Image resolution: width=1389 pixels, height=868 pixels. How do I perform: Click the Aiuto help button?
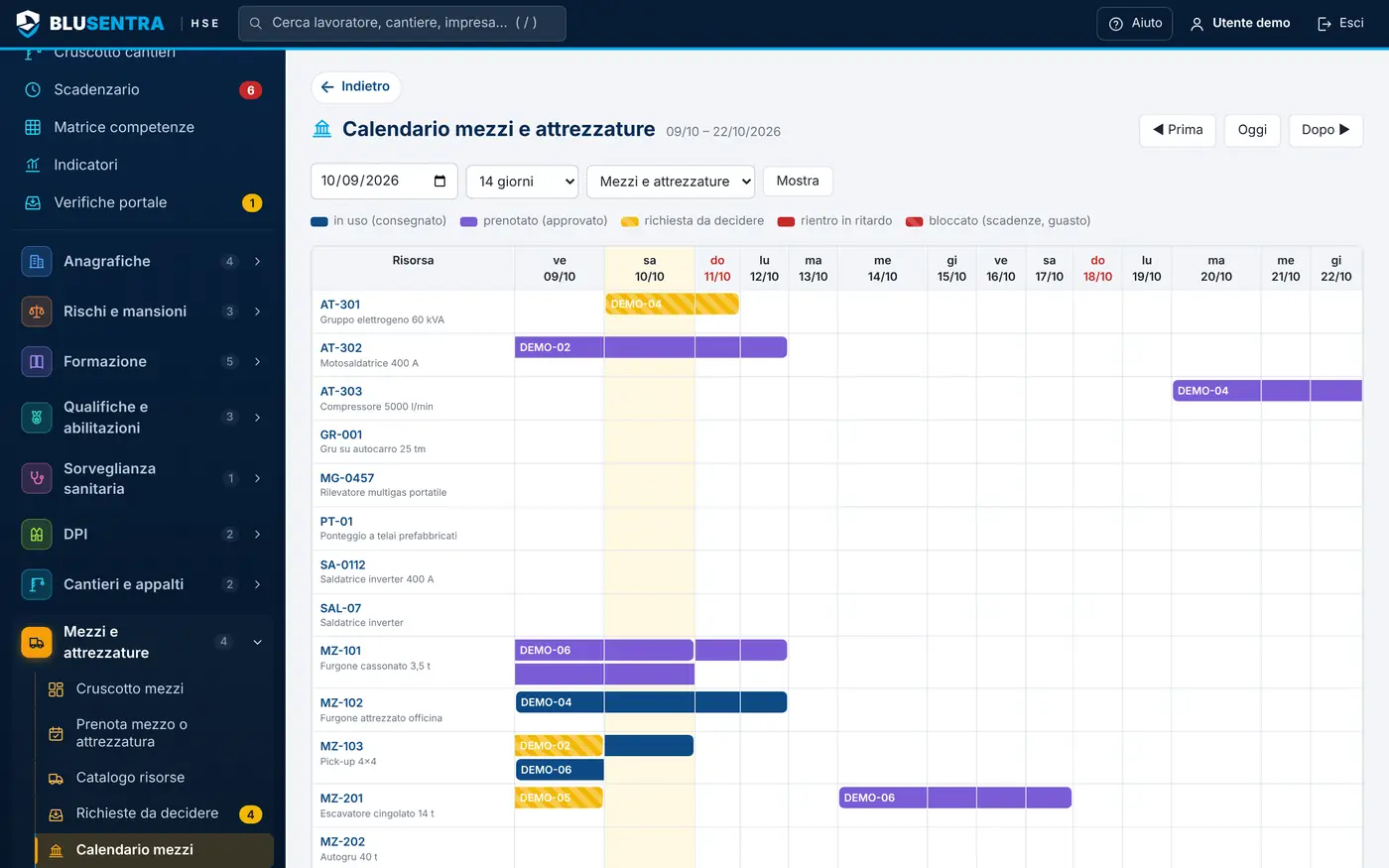pos(1135,23)
